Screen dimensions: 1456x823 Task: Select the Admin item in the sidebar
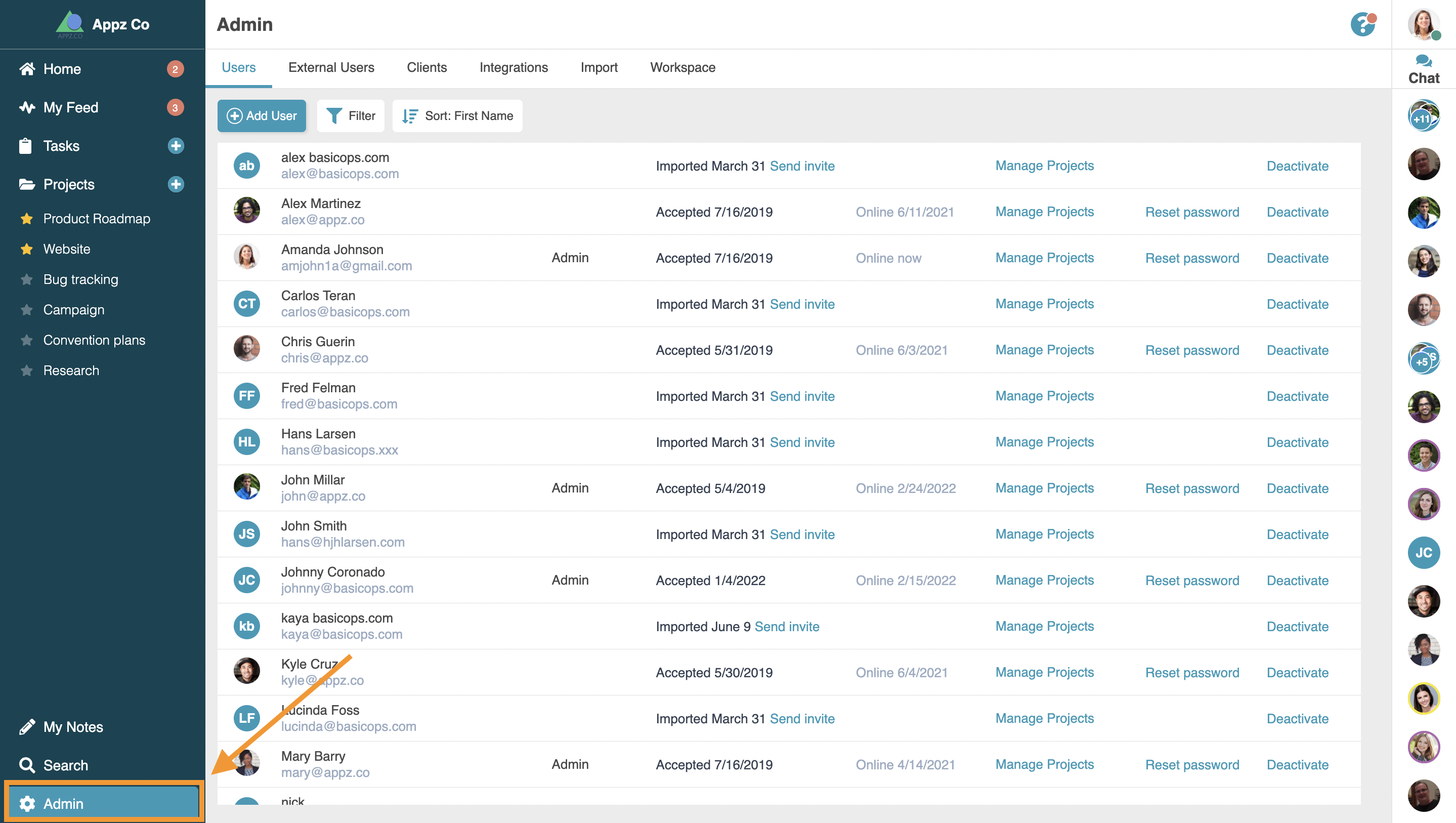(103, 803)
